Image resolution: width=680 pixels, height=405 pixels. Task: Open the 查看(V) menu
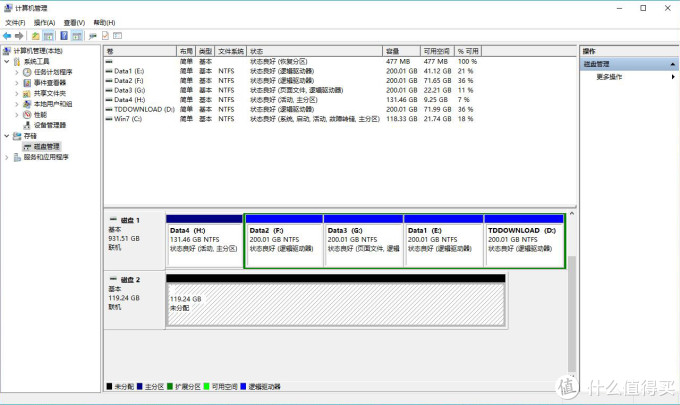(x=74, y=23)
